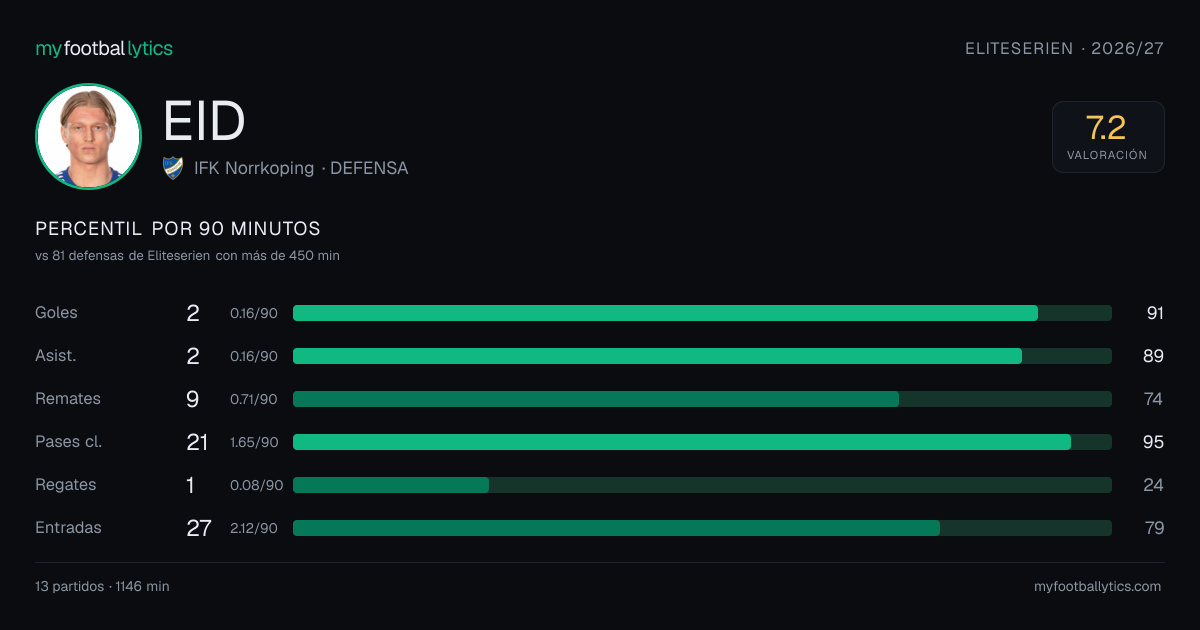
Task: Click the Percentil por 90 minutos heading
Action: [x=178, y=229]
